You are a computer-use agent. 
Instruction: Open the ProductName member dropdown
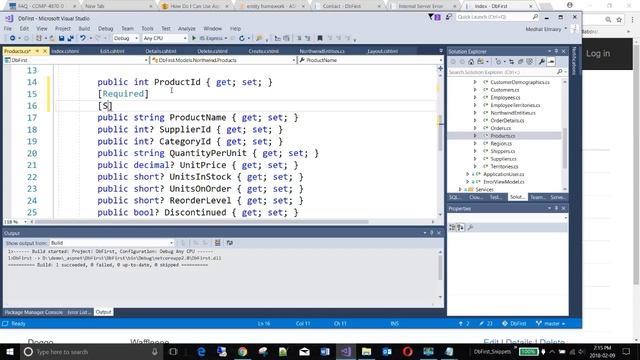pos(370,60)
